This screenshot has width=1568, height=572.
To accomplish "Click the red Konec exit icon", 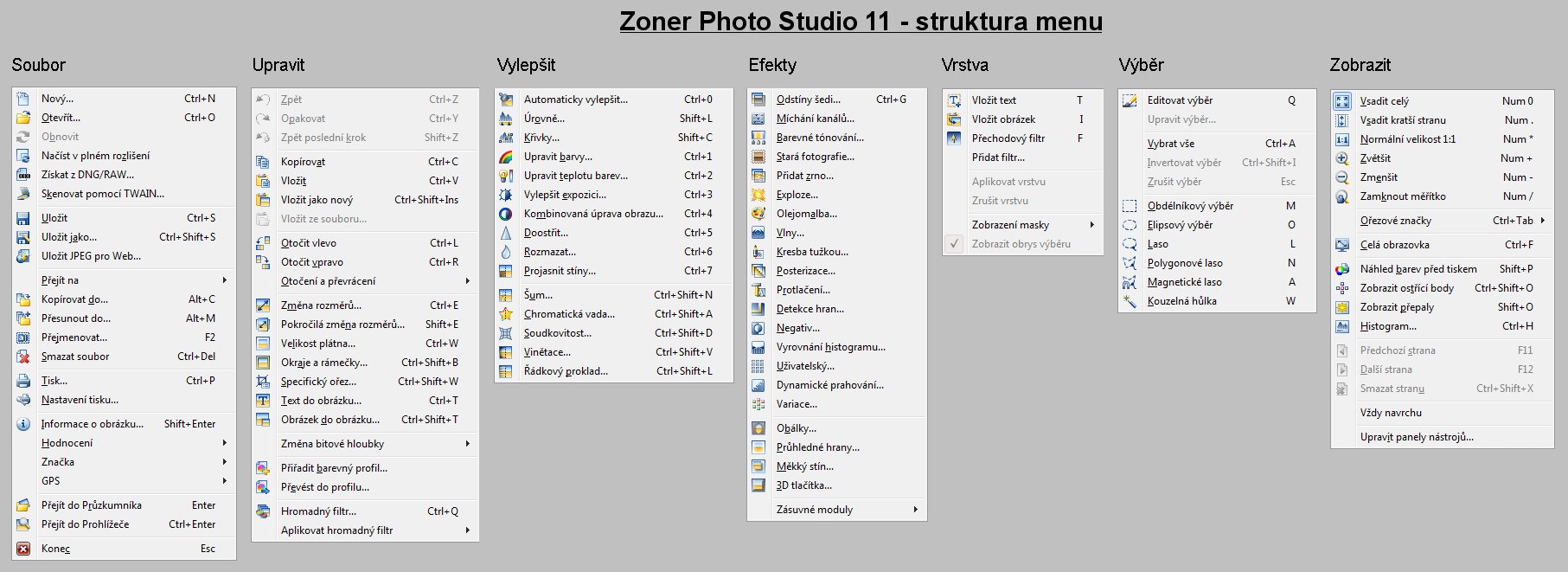I will point(23,549).
